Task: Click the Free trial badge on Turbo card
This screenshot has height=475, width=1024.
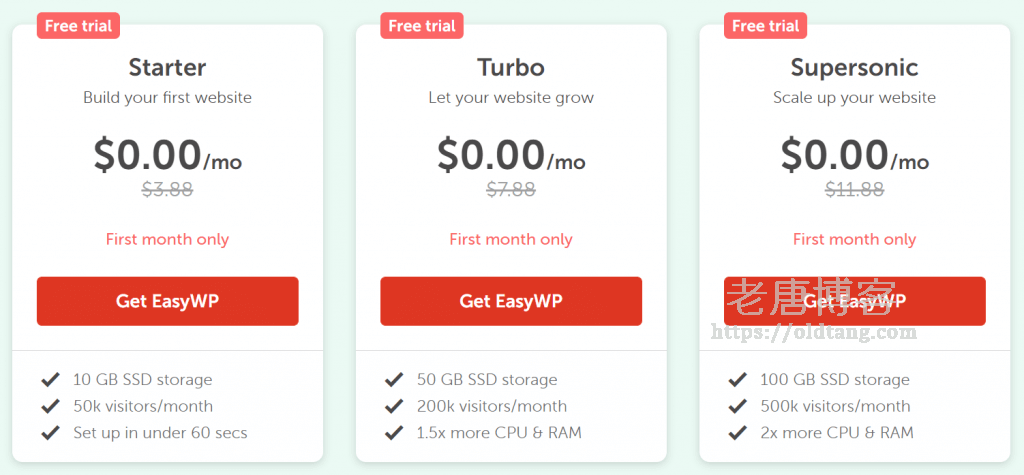Action: point(422,26)
